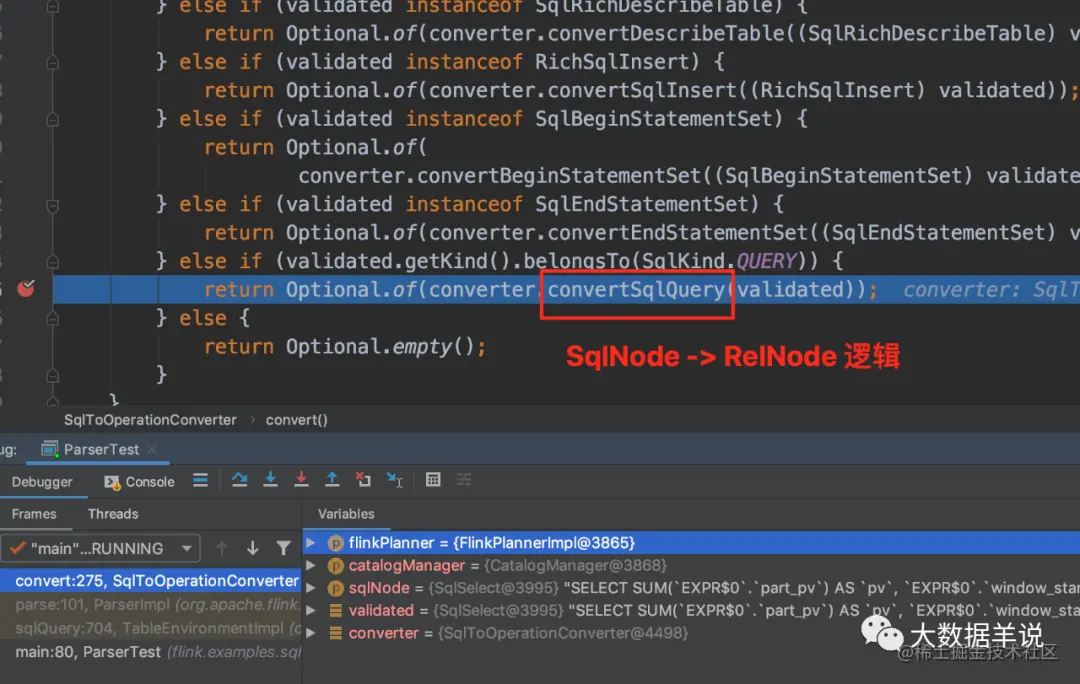This screenshot has width=1080, height=684.
Task: Collapse fold marker at SqlEndStatementSet line
Action: tap(52, 205)
